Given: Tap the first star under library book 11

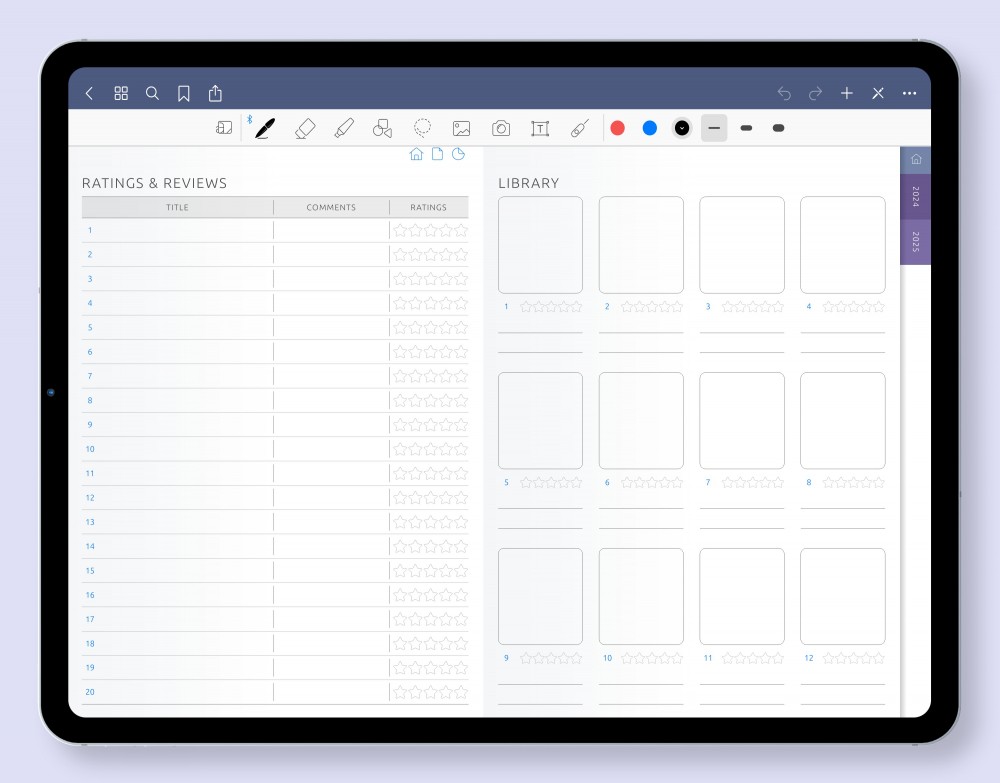Looking at the screenshot, I should [728, 659].
